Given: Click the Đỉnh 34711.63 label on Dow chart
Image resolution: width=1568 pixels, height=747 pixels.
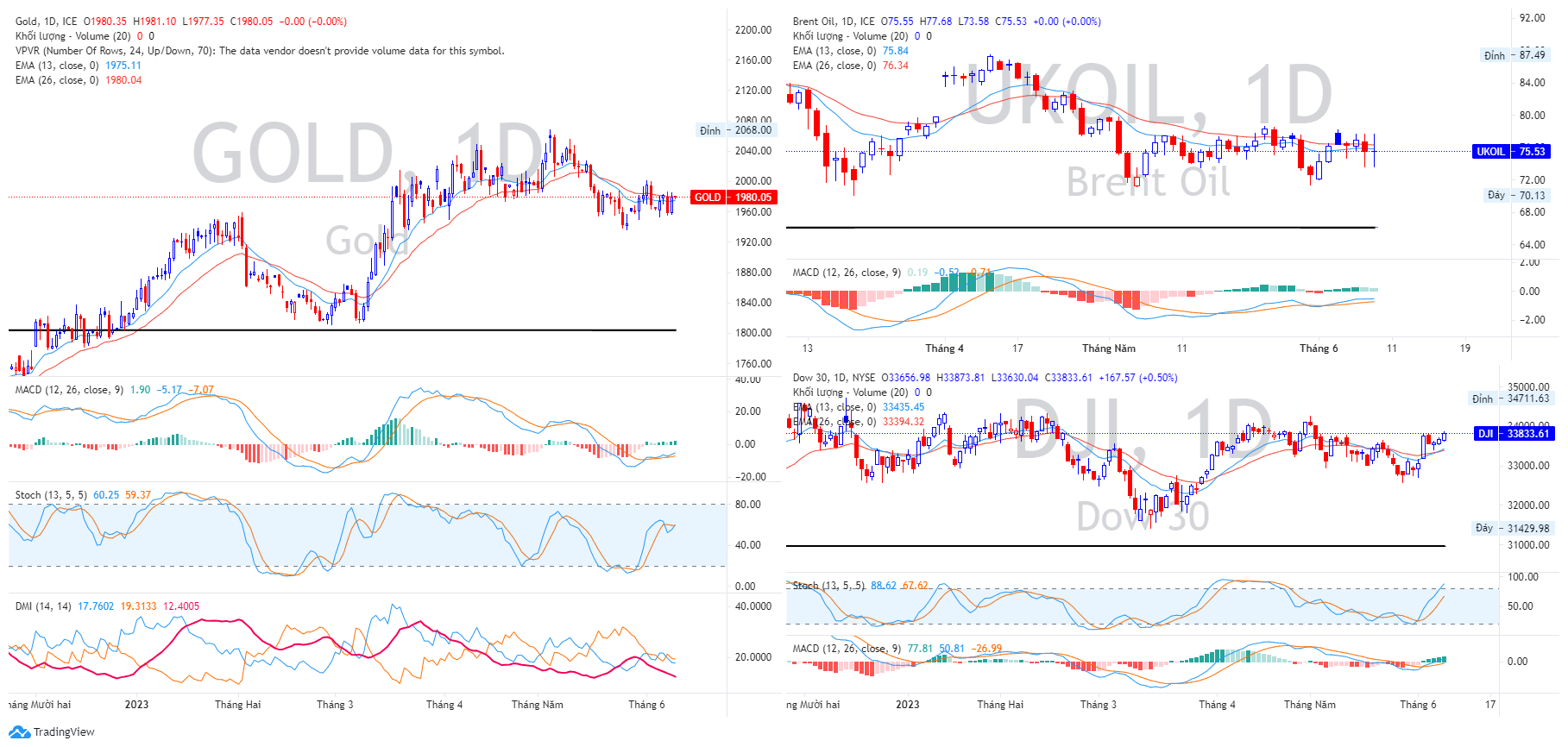Looking at the screenshot, I should coord(1510,399).
